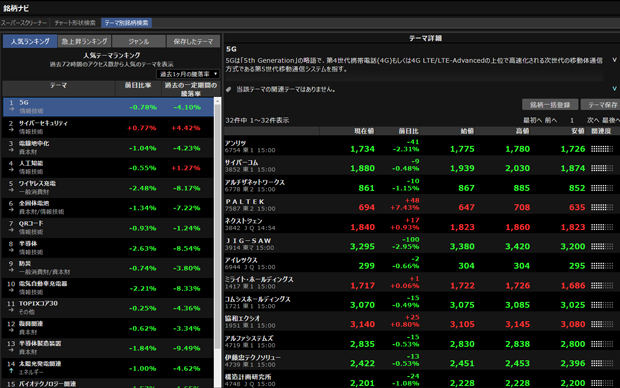The height and width of the screenshot is (388, 620).
Task: Click rank trend arrow for 半導体製造装置 theme
Action: pos(11,350)
